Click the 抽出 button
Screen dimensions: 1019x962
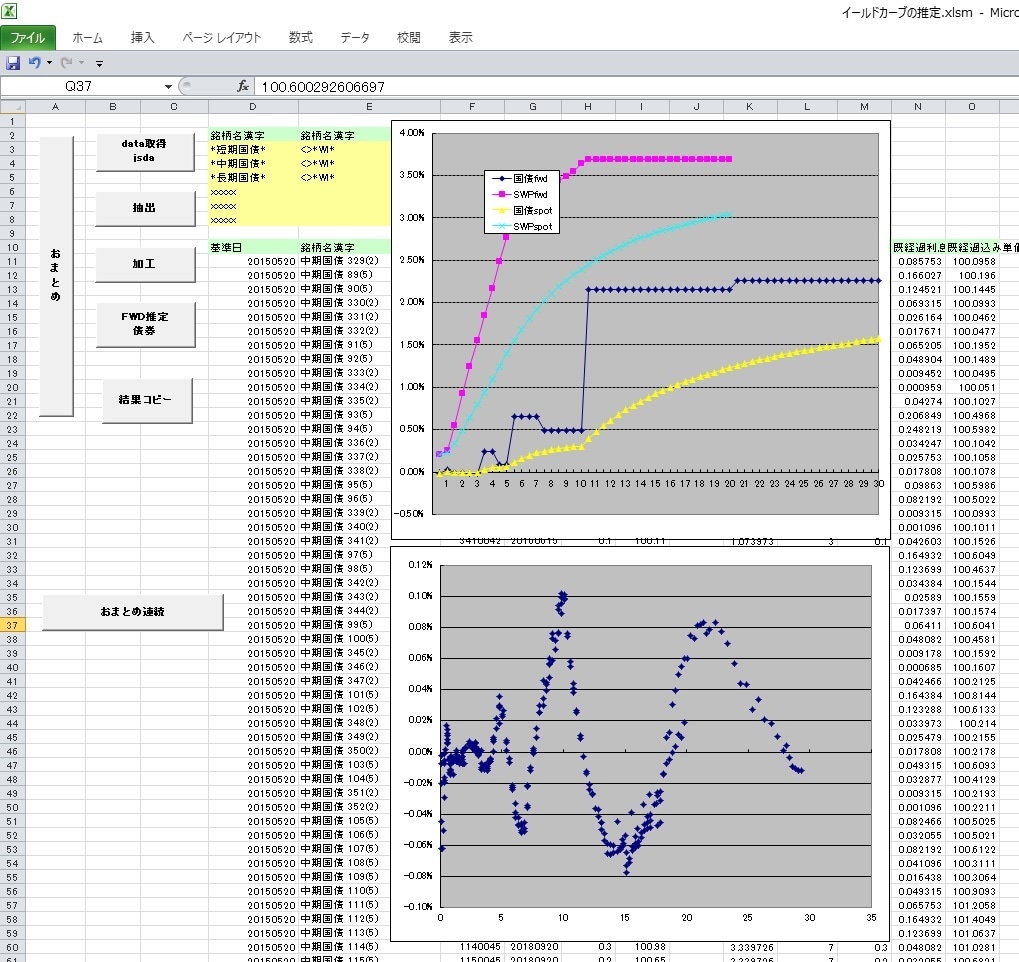pos(145,208)
